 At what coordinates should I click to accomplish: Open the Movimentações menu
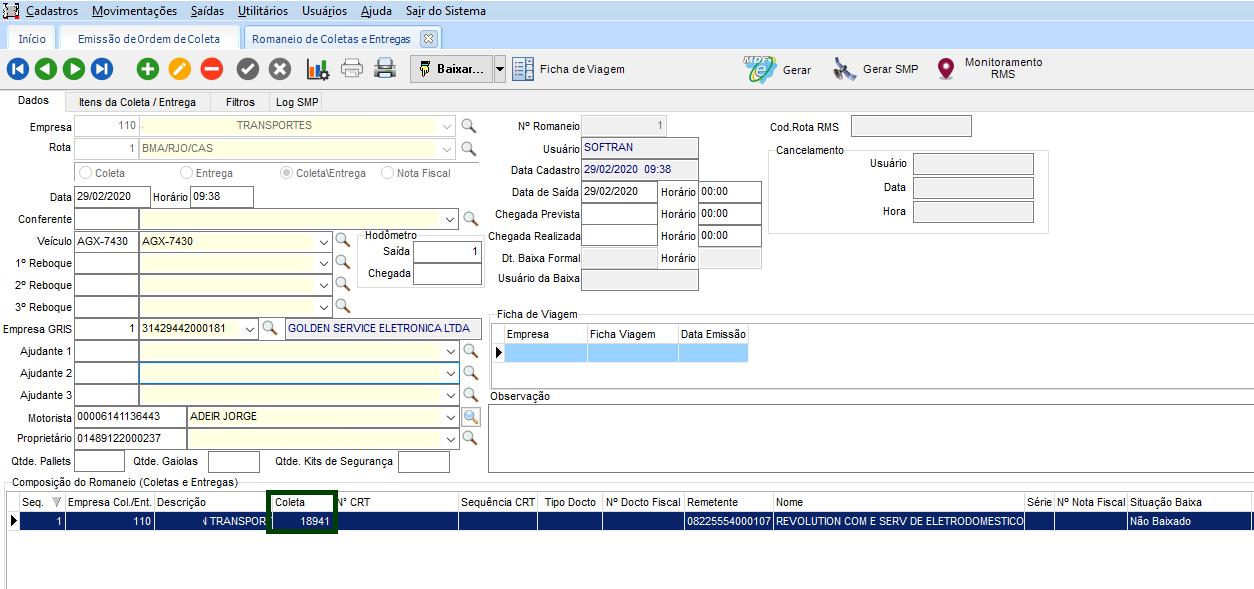[134, 11]
